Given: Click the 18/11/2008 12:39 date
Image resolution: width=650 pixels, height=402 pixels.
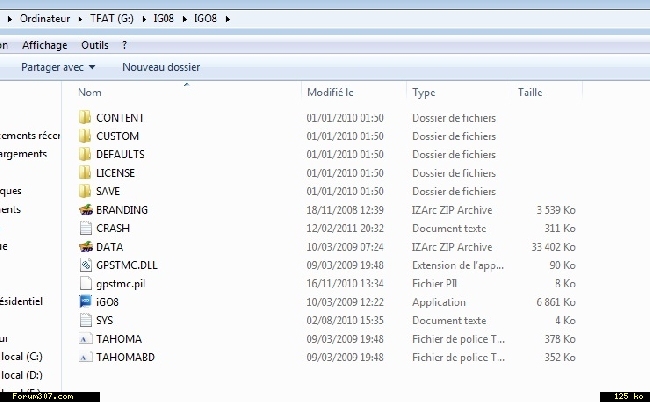Looking at the screenshot, I should point(345,210).
